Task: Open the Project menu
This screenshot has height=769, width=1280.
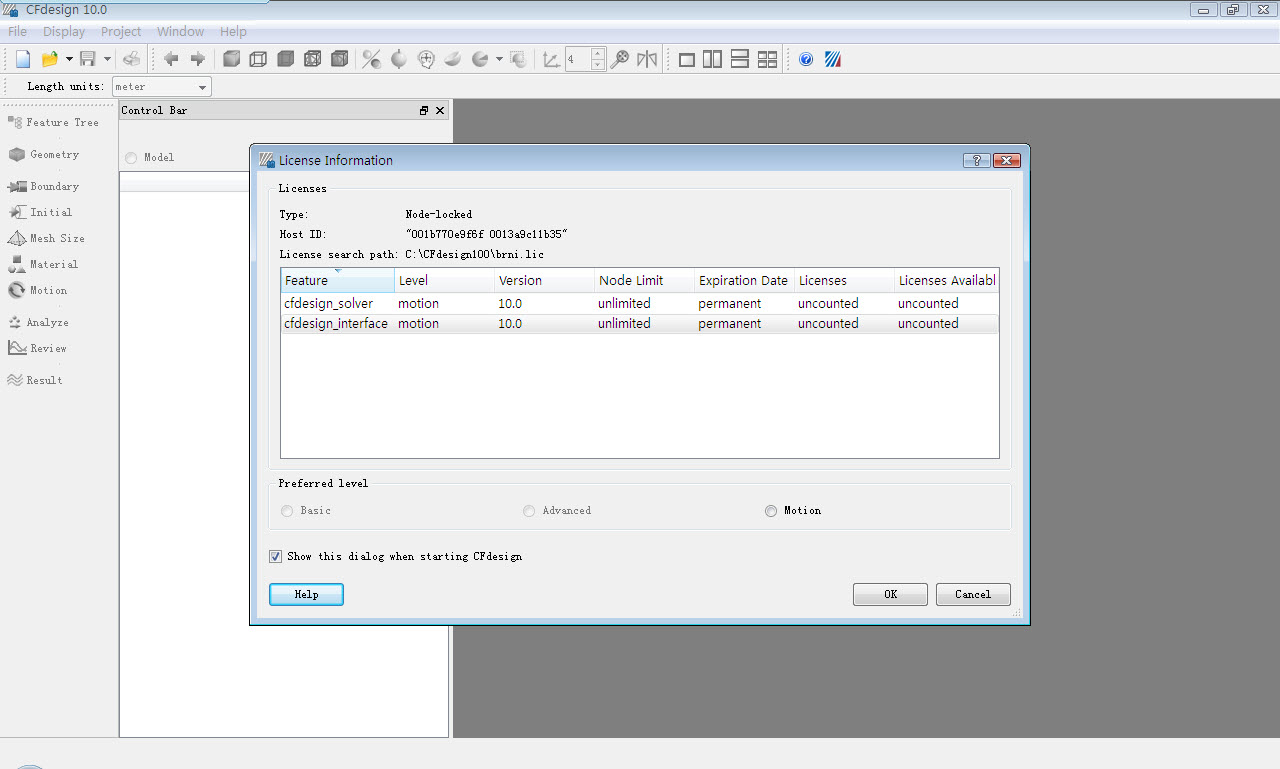Action: pyautogui.click(x=121, y=32)
